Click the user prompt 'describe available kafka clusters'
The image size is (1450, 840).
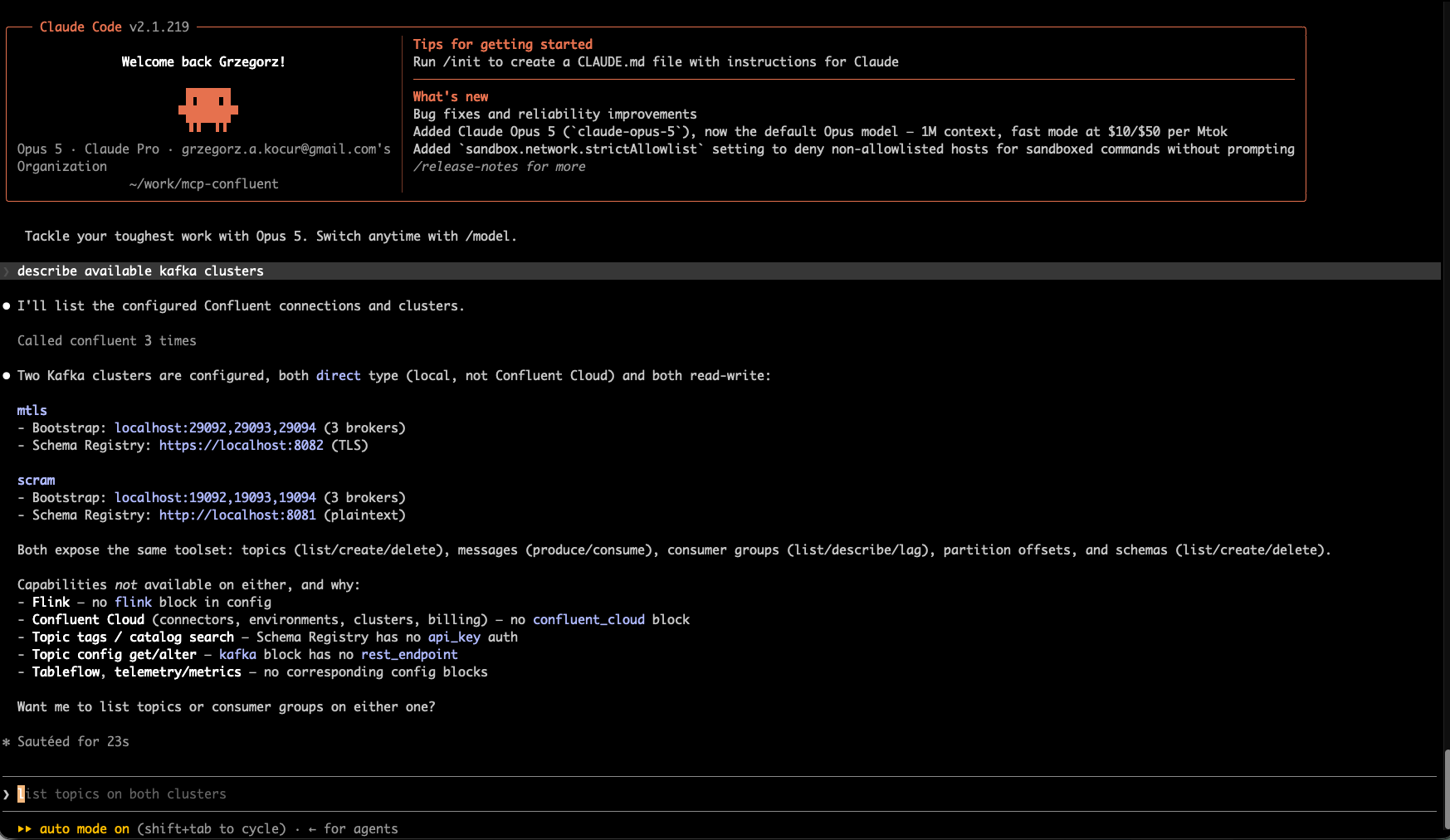pyautogui.click(x=140, y=271)
